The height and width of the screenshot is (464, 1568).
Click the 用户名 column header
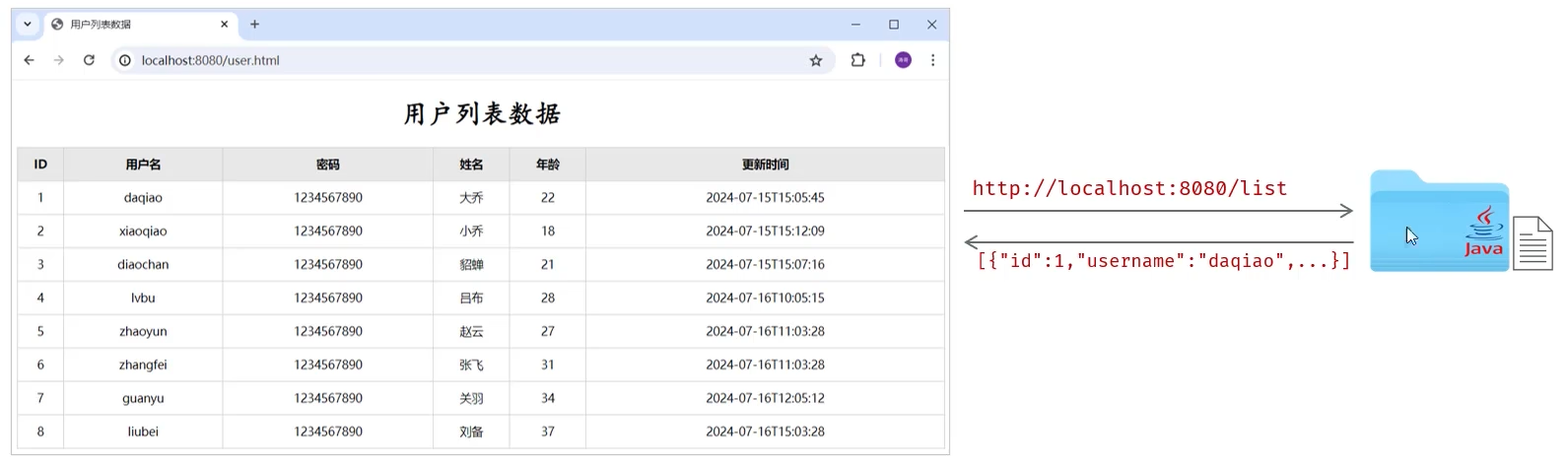143,165
